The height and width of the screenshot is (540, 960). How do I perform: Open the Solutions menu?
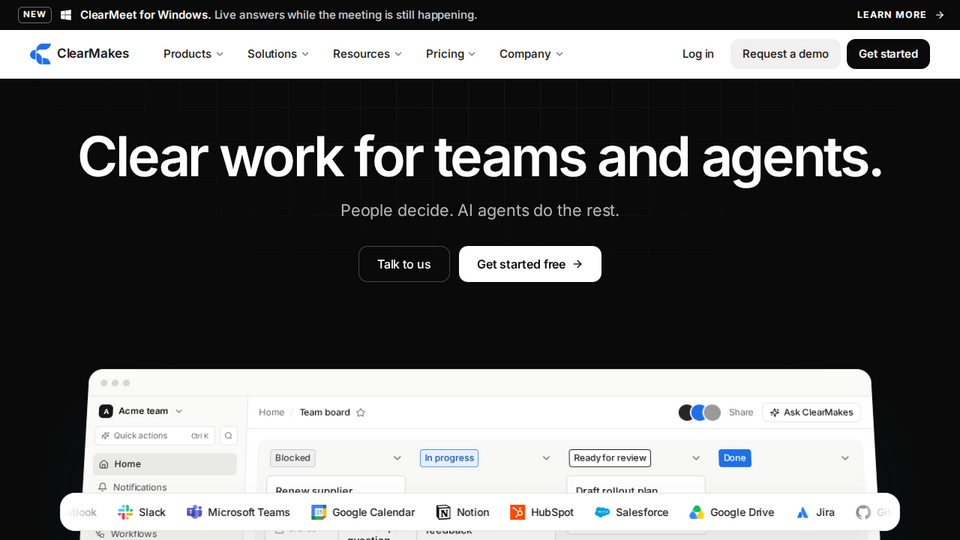coord(278,54)
